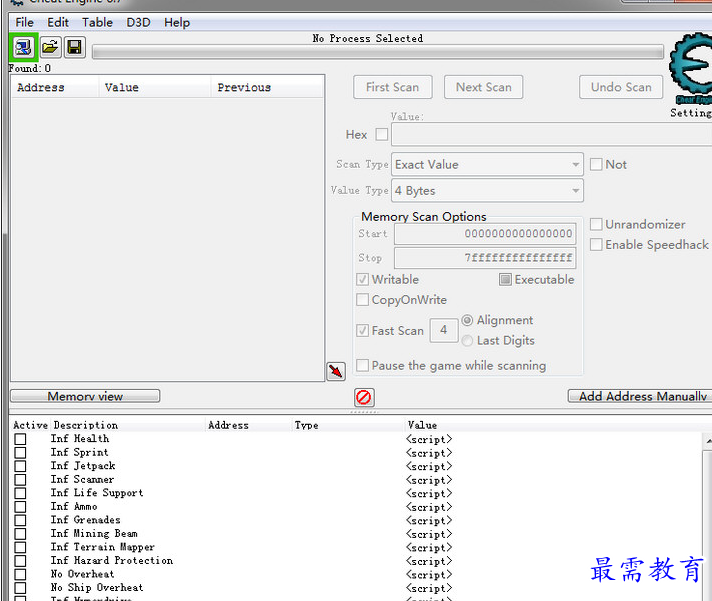This screenshot has width=712, height=601.
Task: Open the File menu
Action: pos(25,22)
